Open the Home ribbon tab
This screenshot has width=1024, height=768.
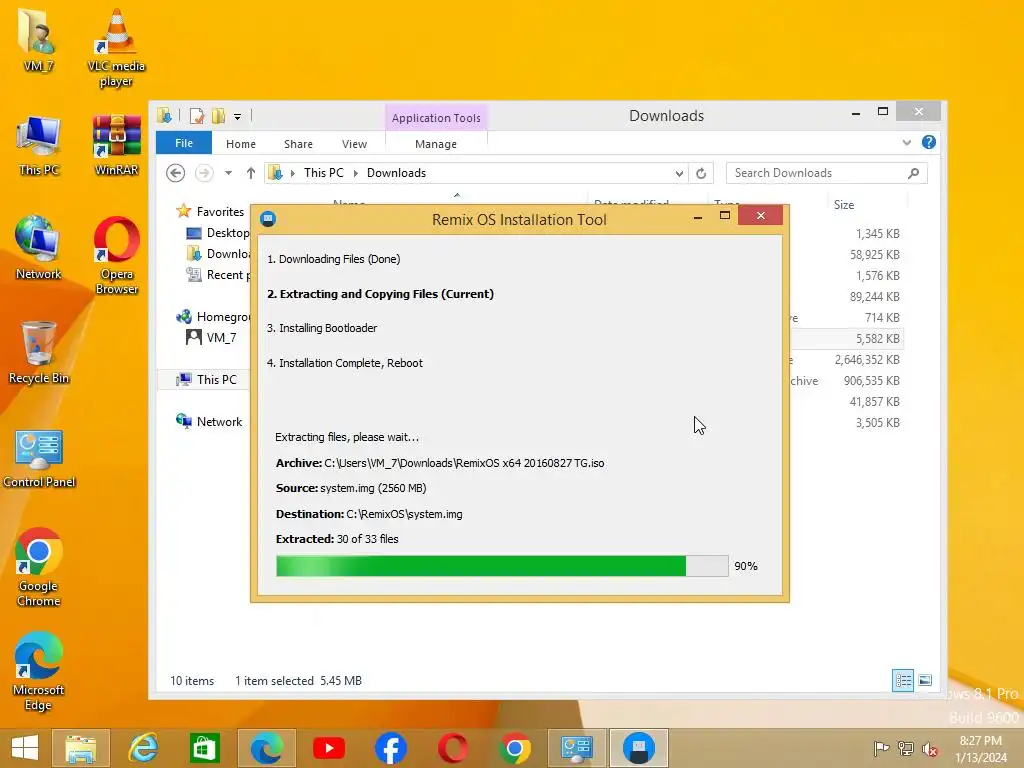click(241, 144)
